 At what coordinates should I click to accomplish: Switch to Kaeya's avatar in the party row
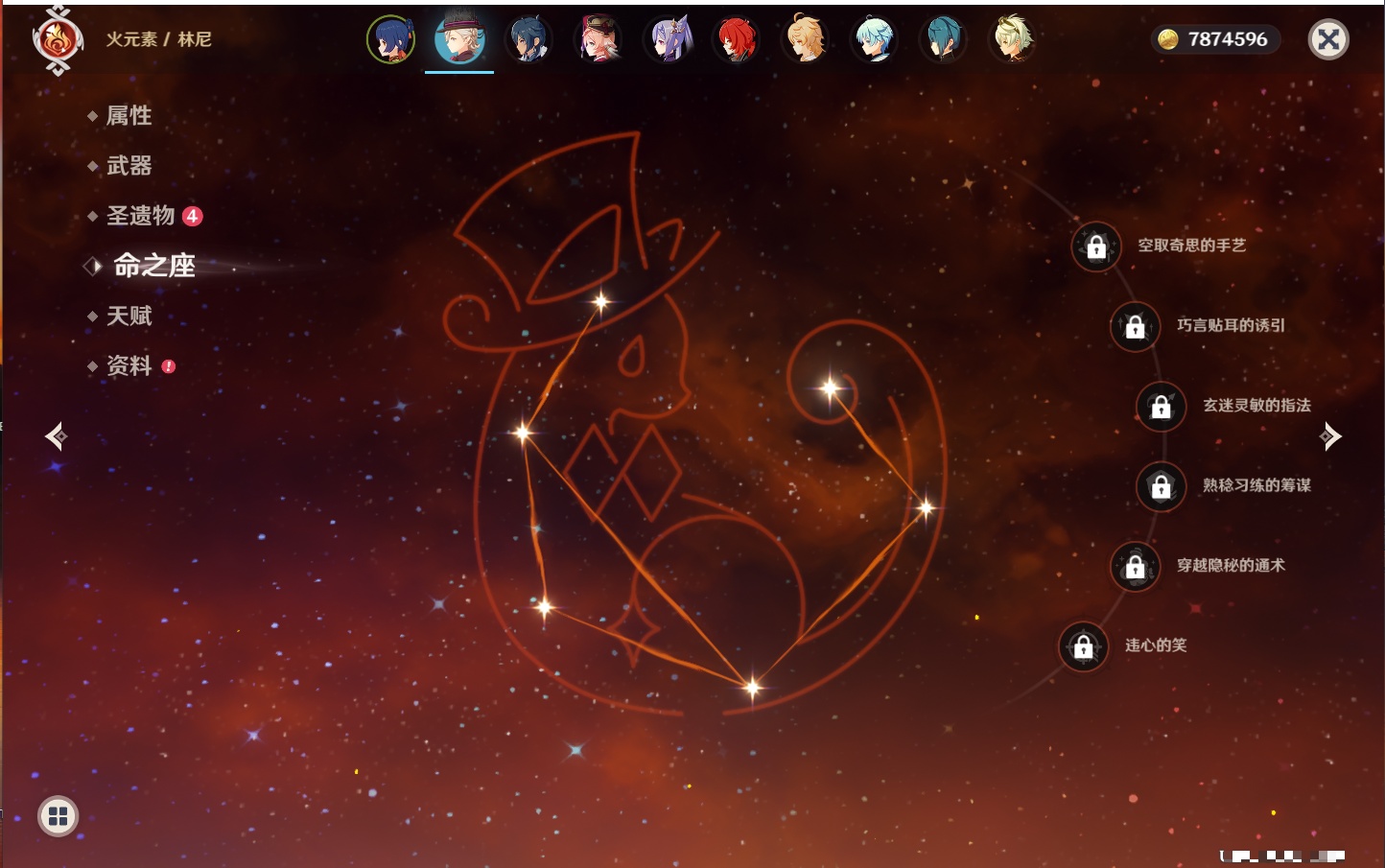(x=528, y=39)
